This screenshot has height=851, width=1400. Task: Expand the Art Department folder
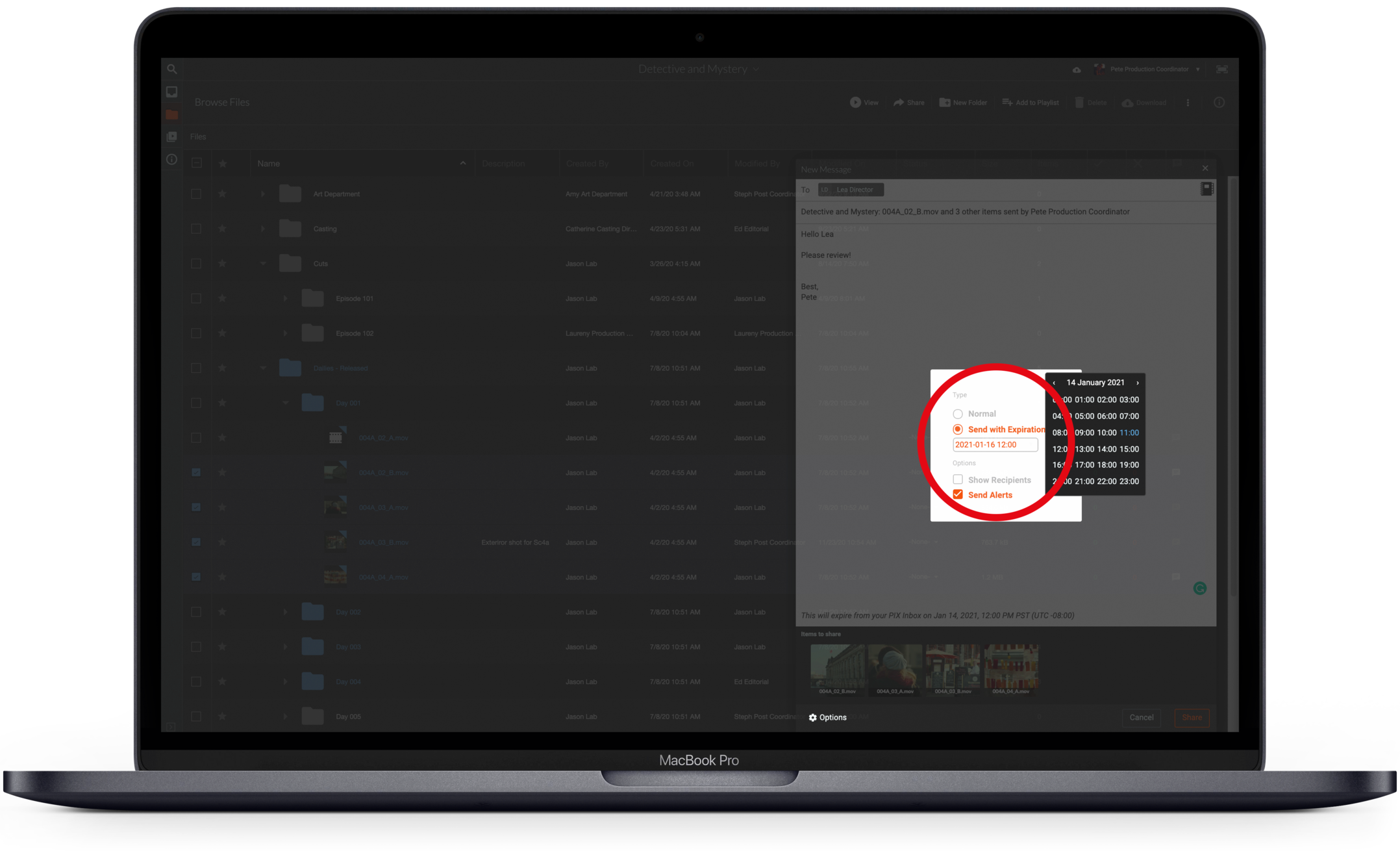click(262, 194)
